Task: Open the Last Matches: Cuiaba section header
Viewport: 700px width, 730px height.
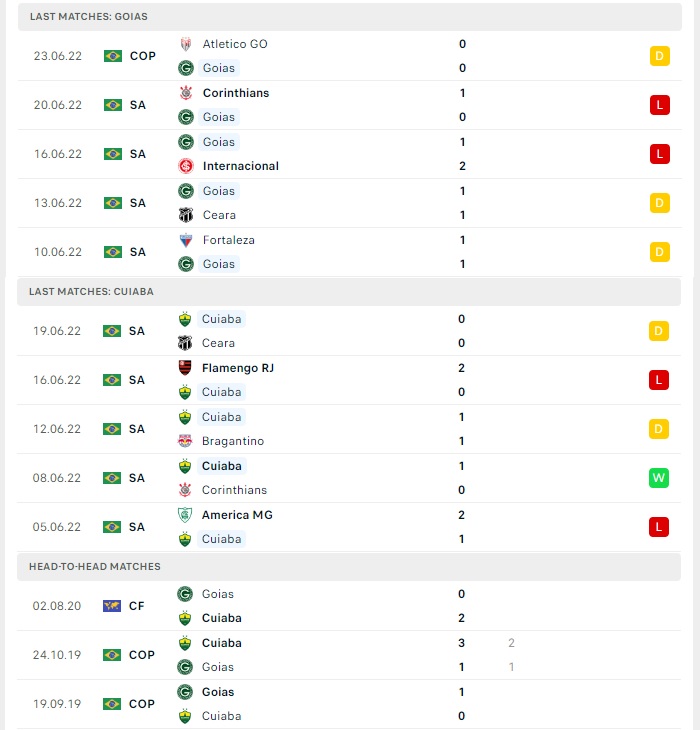Action: point(349,292)
